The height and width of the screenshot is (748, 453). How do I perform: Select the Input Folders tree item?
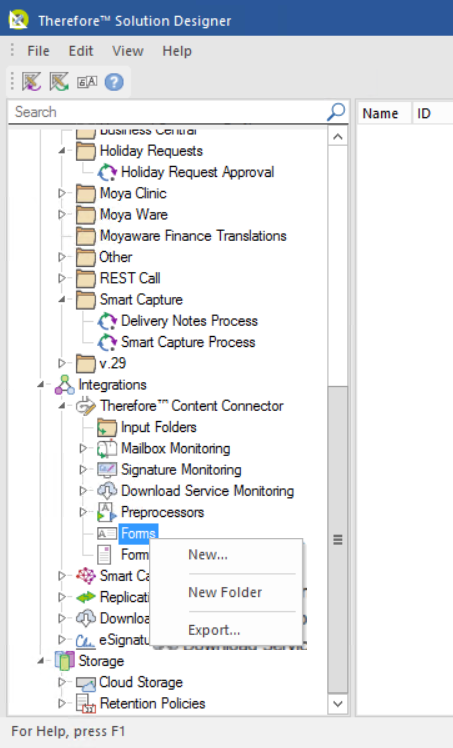(x=158, y=427)
